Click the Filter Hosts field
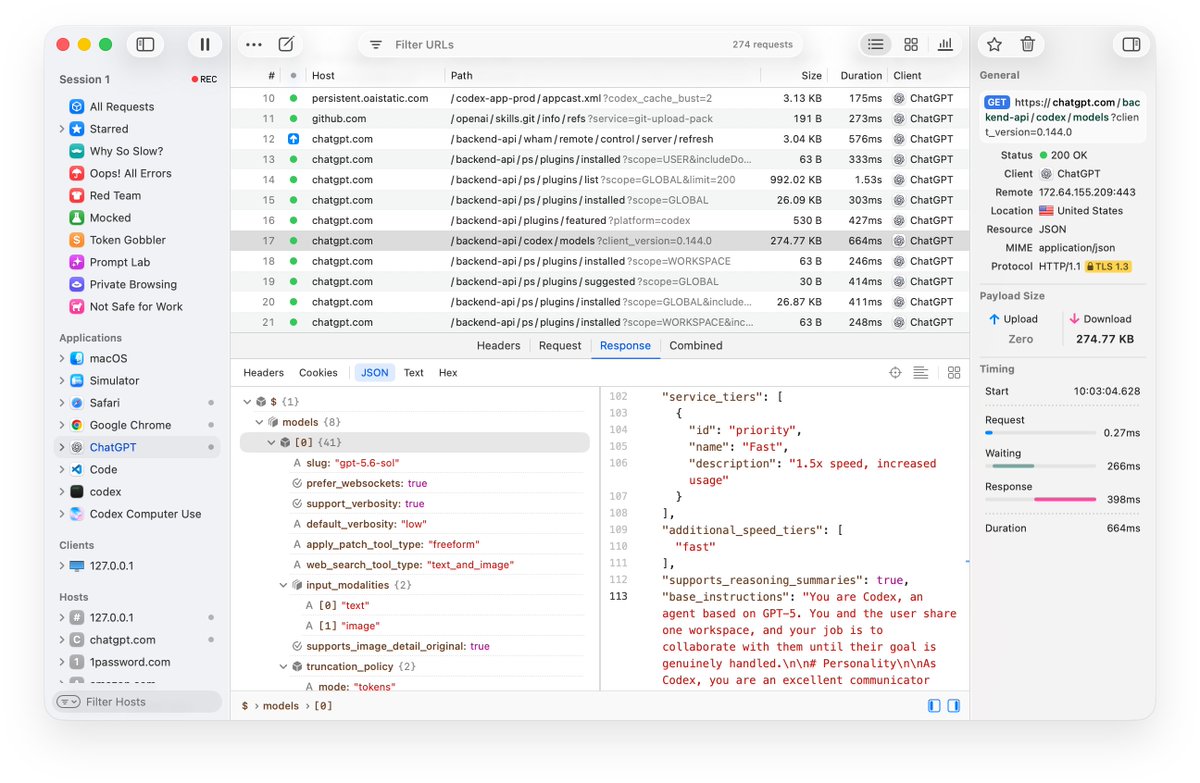Viewport: 1200px width, 783px height. point(138,702)
